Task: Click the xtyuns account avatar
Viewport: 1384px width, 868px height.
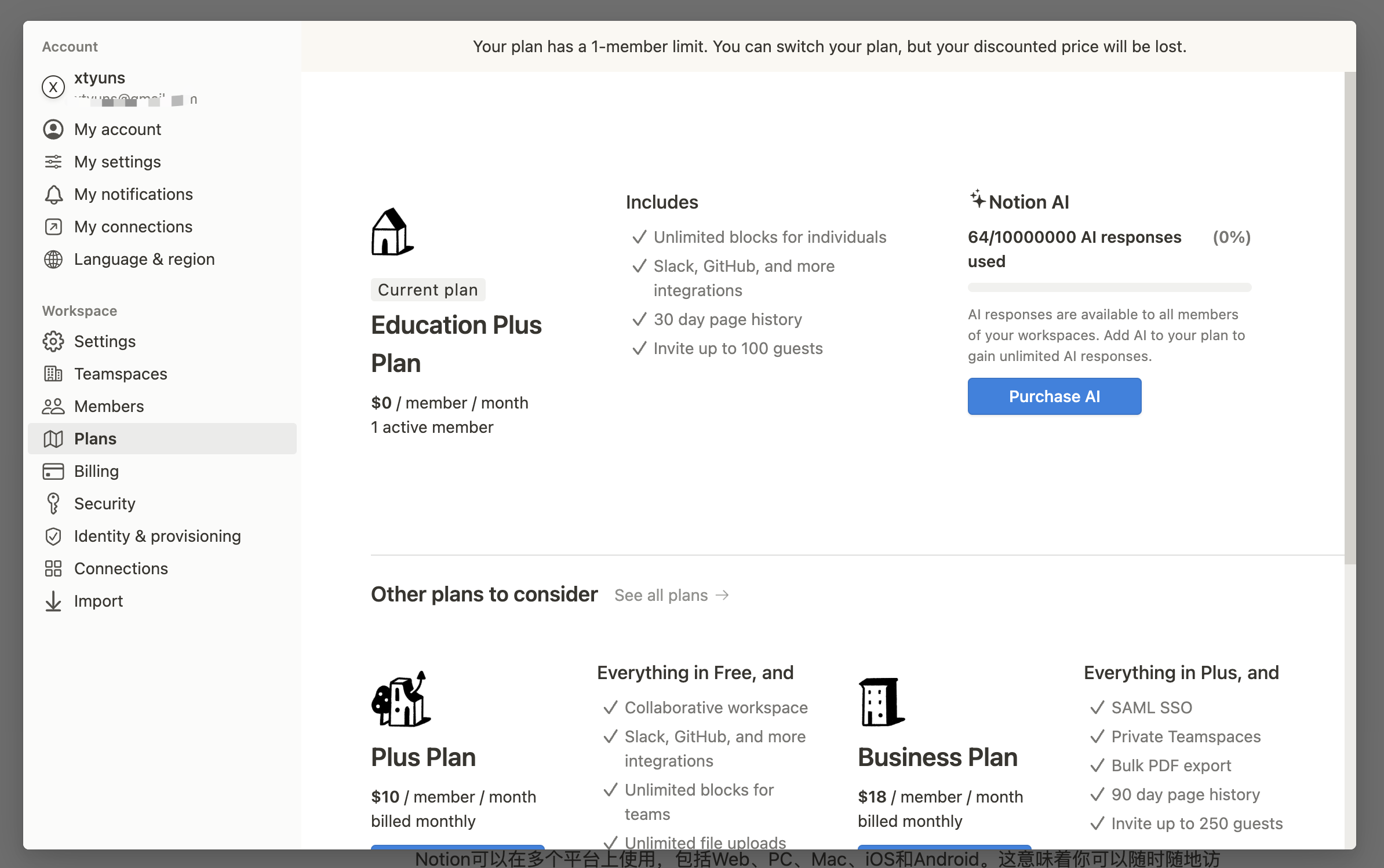Action: pyautogui.click(x=53, y=87)
